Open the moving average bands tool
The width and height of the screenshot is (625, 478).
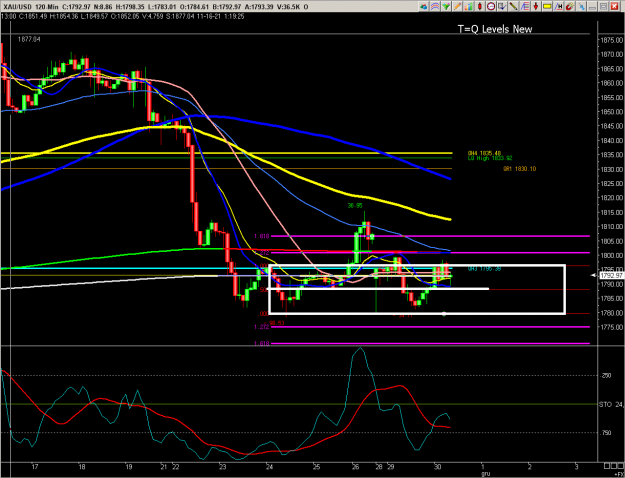tap(435, 6)
